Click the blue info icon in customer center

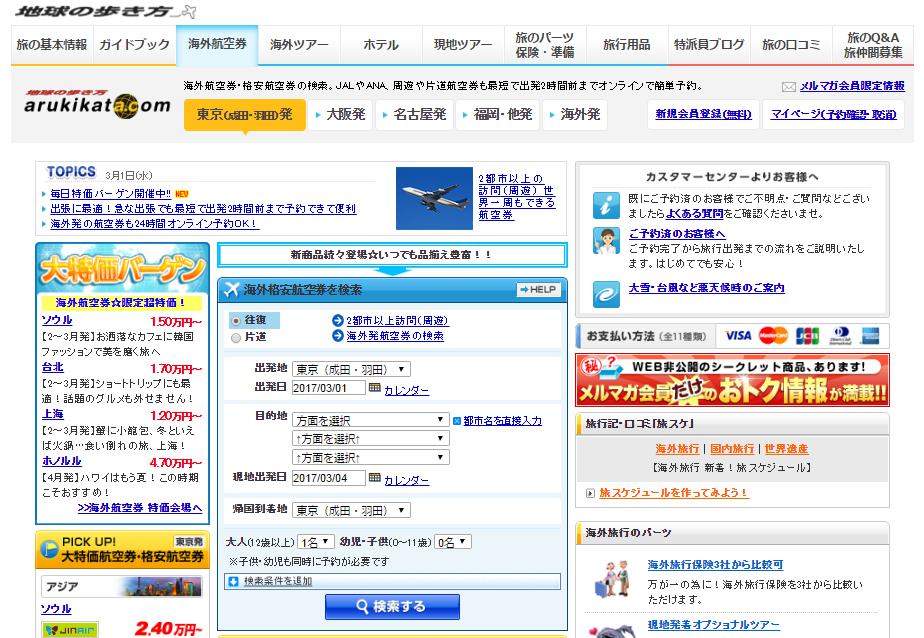click(606, 206)
